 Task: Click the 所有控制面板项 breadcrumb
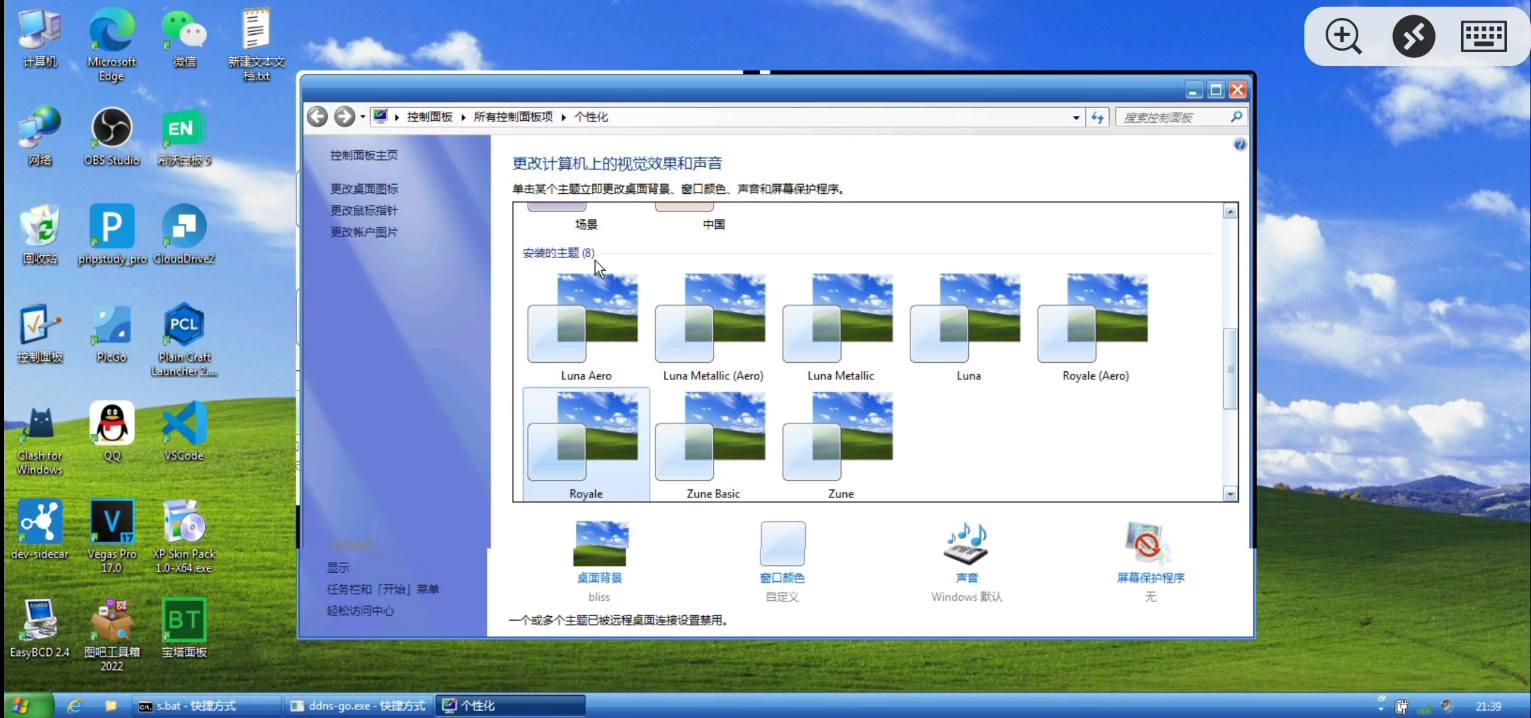[513, 117]
